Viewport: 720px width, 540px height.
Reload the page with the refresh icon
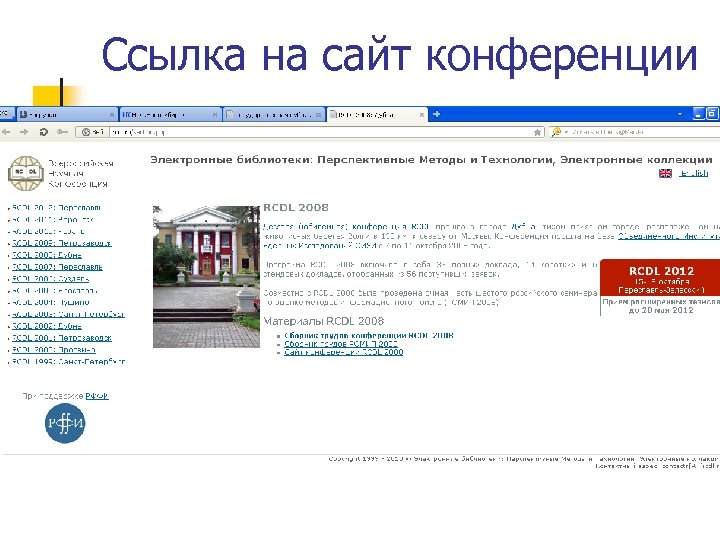tap(44, 132)
